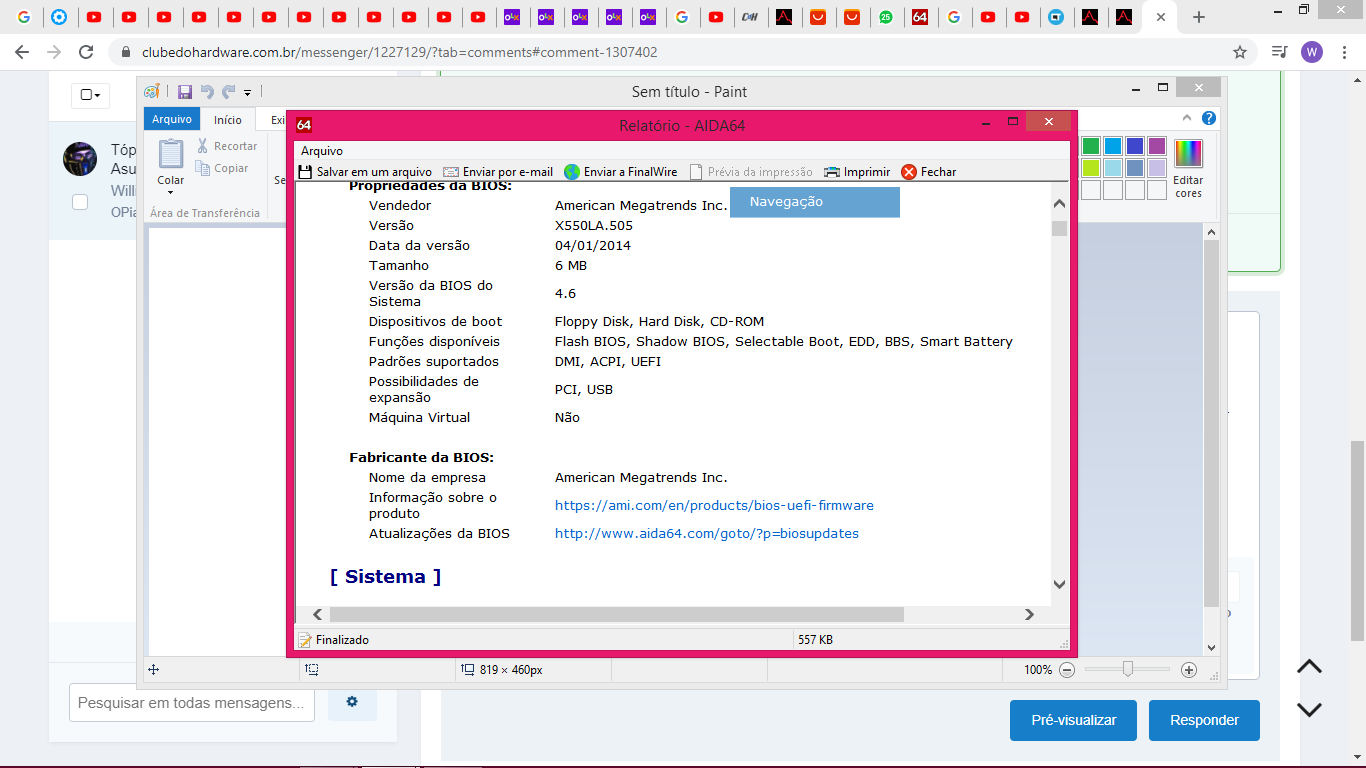Click the AIDA64 64 logo in title bar
The image size is (1366, 768).
click(304, 125)
